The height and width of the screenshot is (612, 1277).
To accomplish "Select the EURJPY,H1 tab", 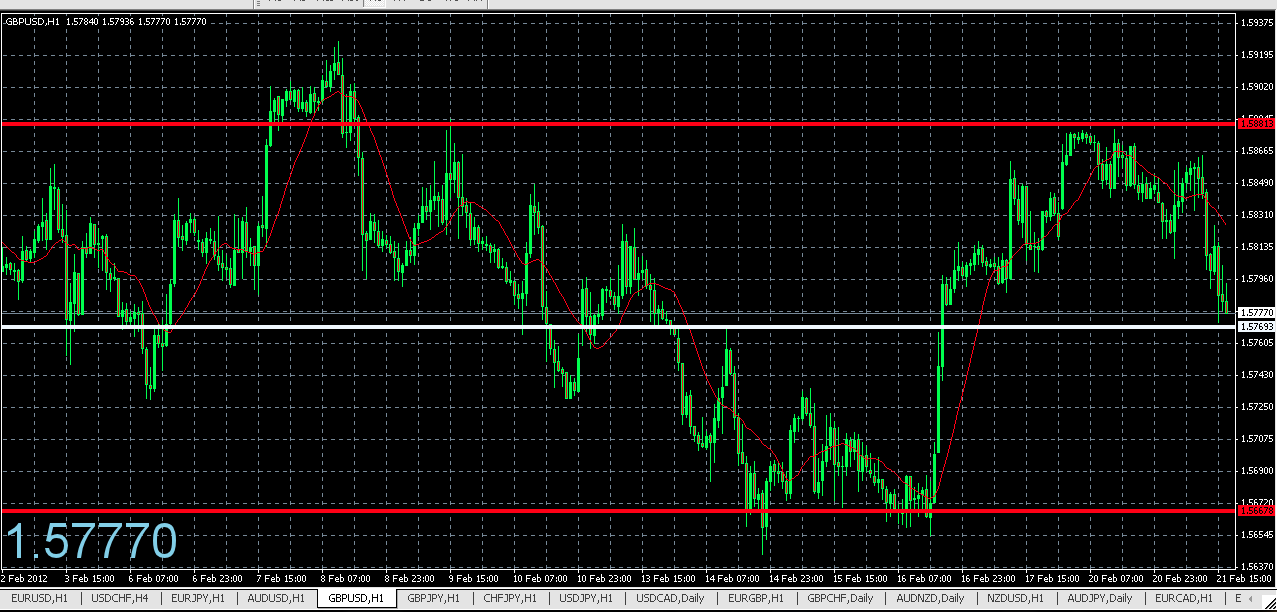I will point(198,598).
